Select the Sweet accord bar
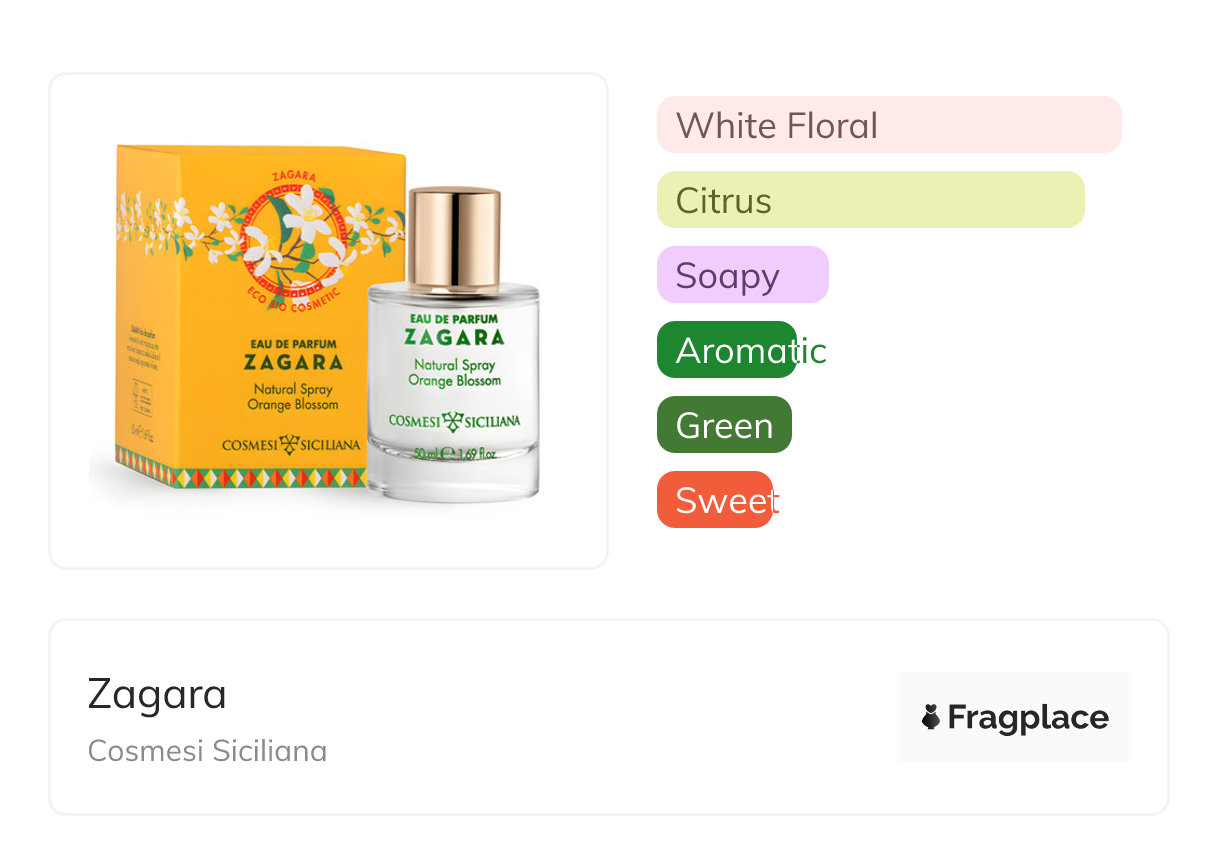Image resolution: width=1218 pixels, height=864 pixels. point(715,500)
